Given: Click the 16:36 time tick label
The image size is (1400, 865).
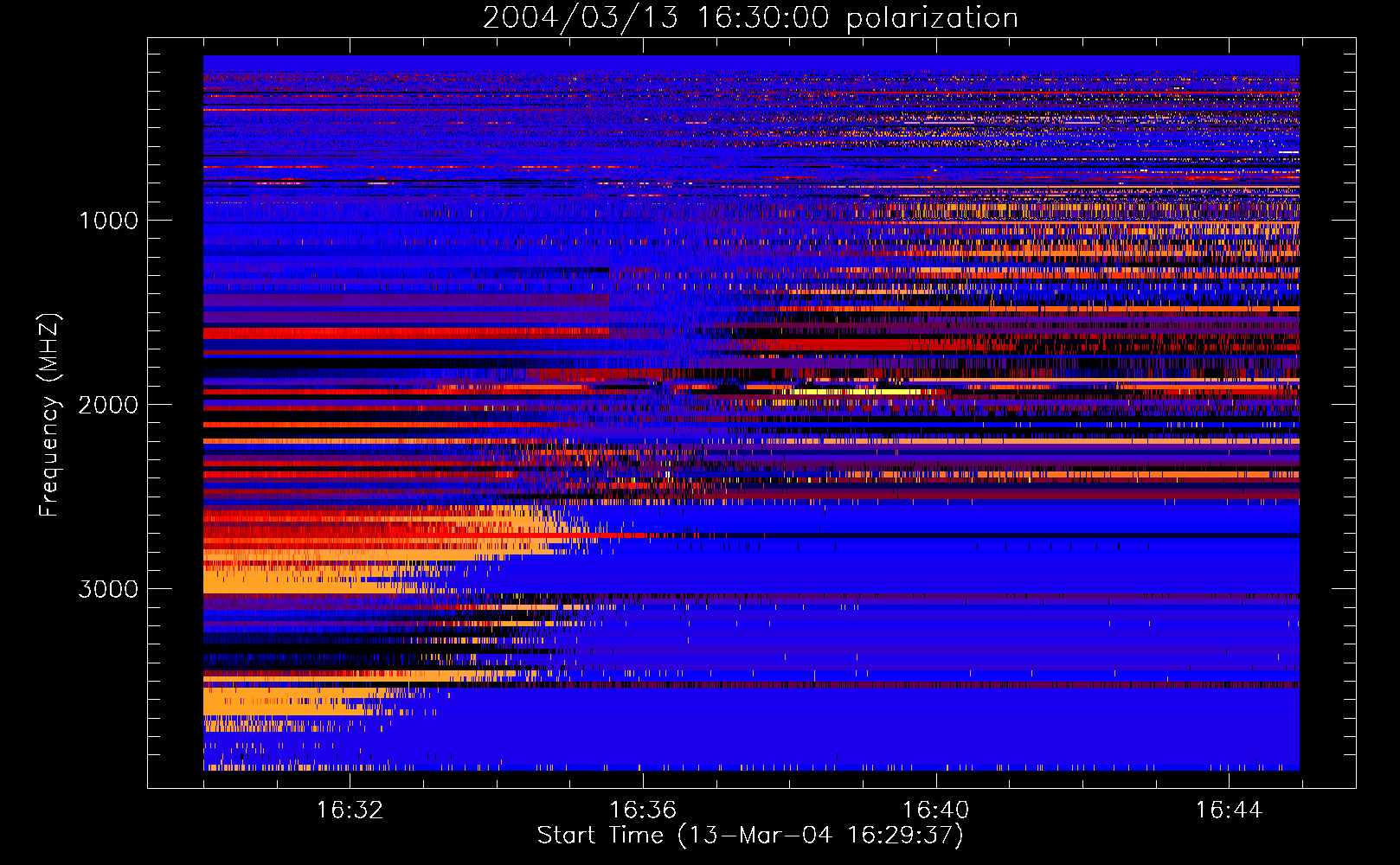Looking at the screenshot, I should (642, 811).
